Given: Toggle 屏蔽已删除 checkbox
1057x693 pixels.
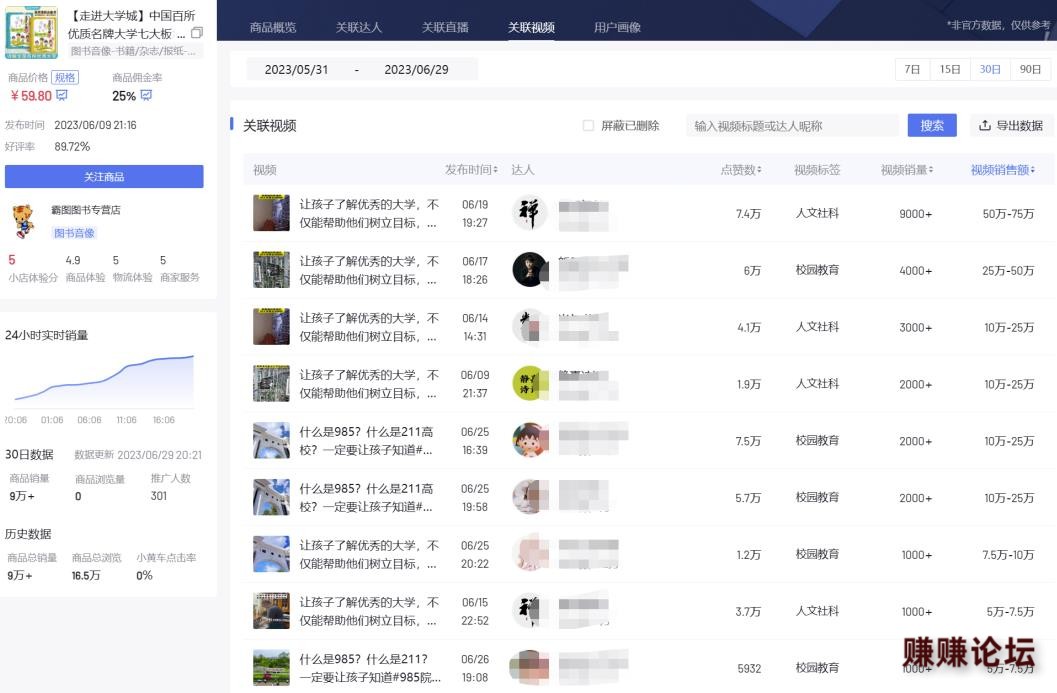Looking at the screenshot, I should pos(588,125).
